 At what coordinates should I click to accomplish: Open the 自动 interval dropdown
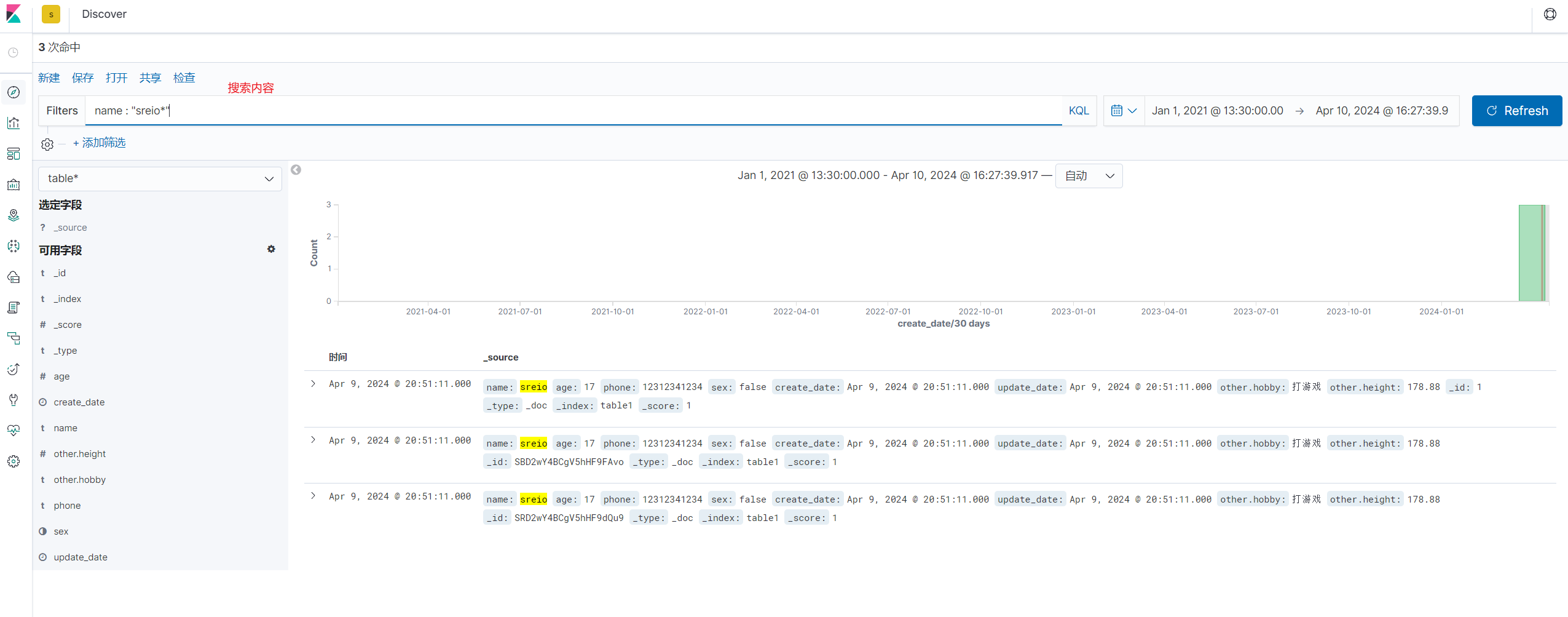click(1089, 176)
